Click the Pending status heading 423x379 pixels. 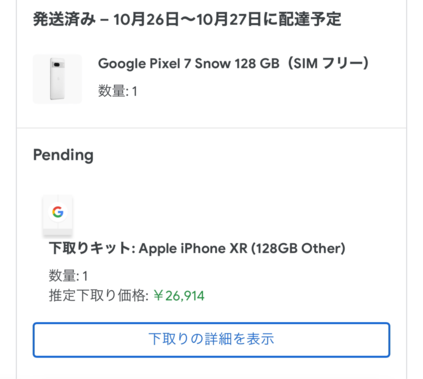[63, 155]
